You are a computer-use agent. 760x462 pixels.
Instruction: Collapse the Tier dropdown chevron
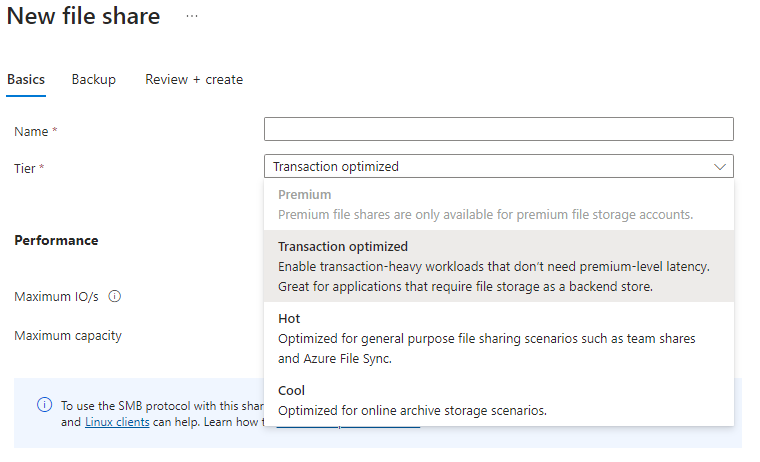(720, 167)
